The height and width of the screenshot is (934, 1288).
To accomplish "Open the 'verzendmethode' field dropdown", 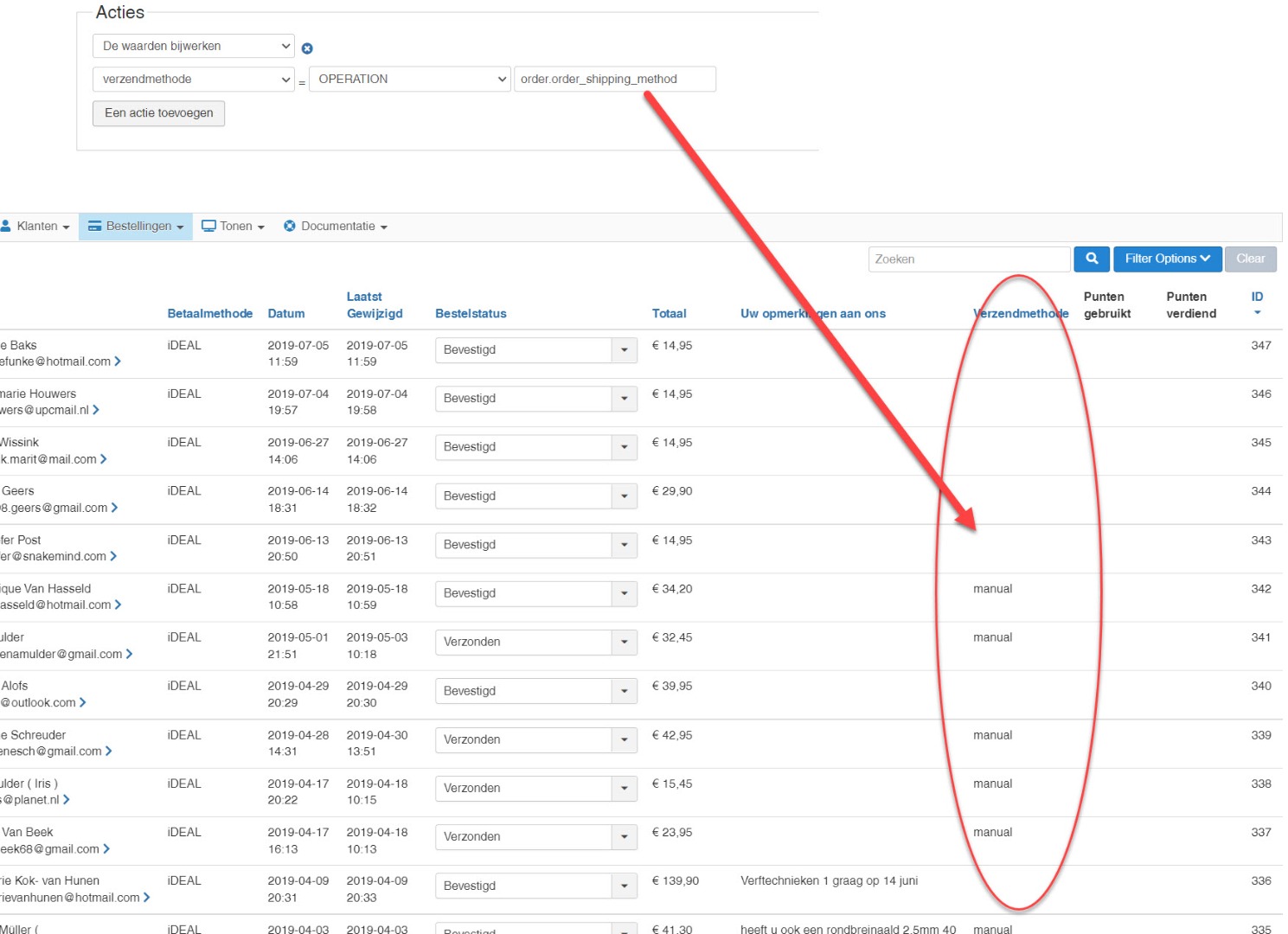I will pos(194,79).
